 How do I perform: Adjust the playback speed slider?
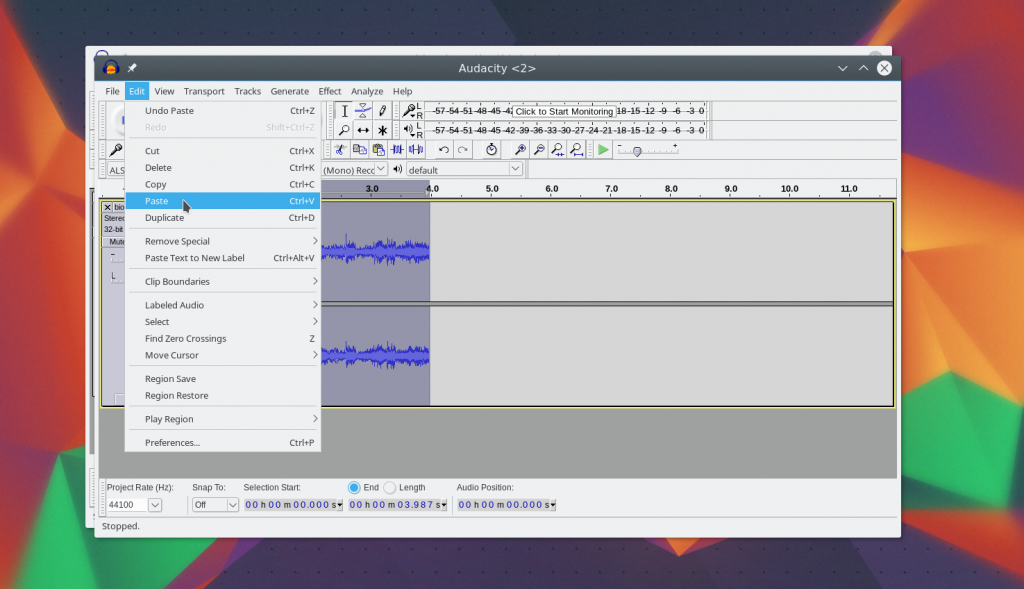click(x=637, y=151)
